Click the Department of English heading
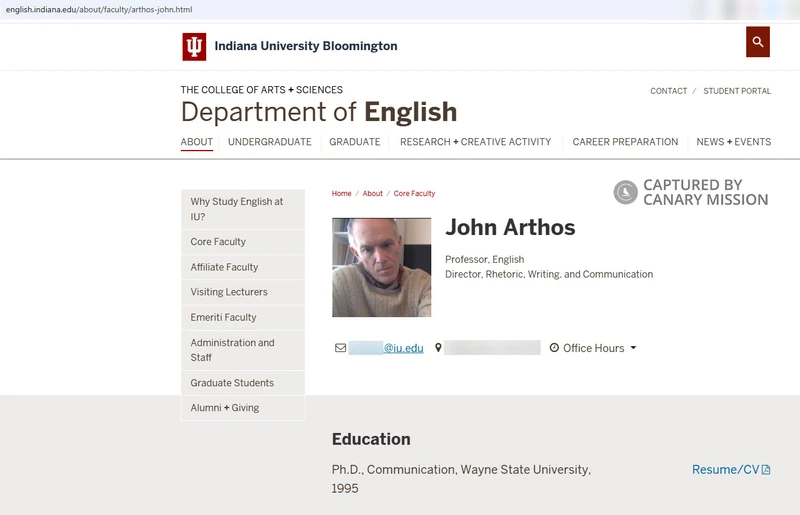800x515 pixels. pos(319,112)
